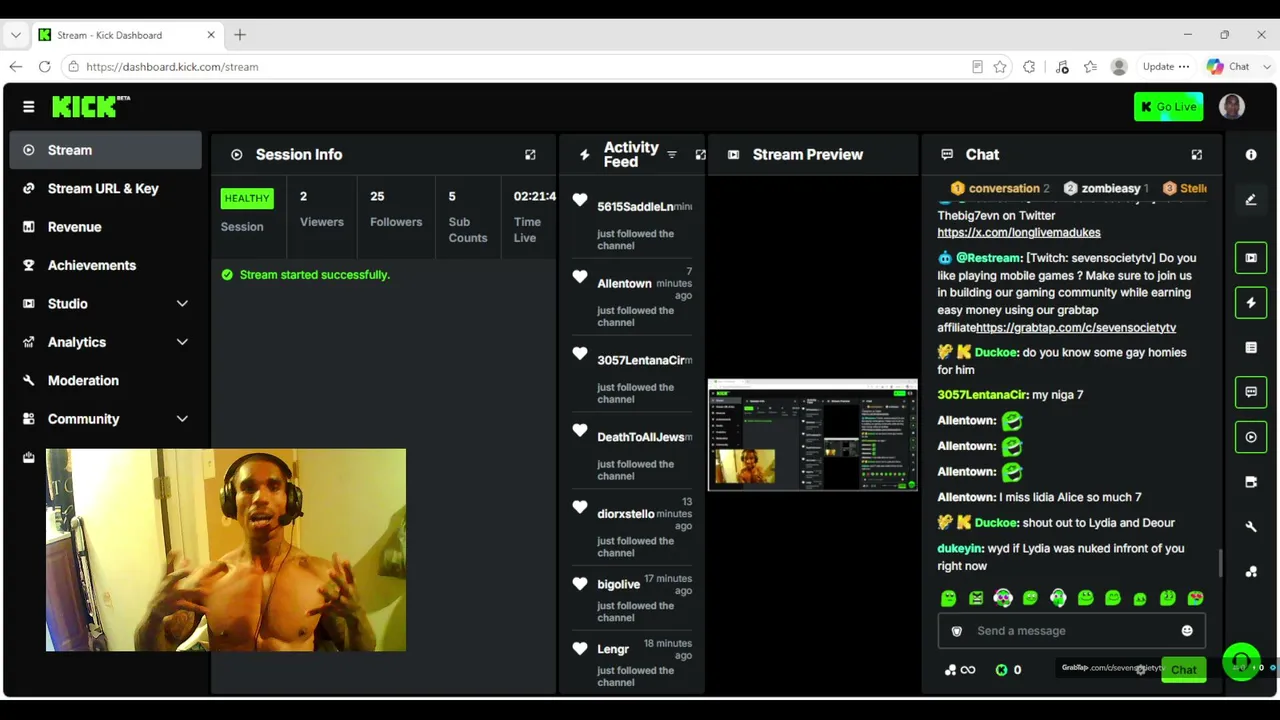Switch to the Stream - Kick Dashboard tab
1280x720 pixels.
(127, 35)
